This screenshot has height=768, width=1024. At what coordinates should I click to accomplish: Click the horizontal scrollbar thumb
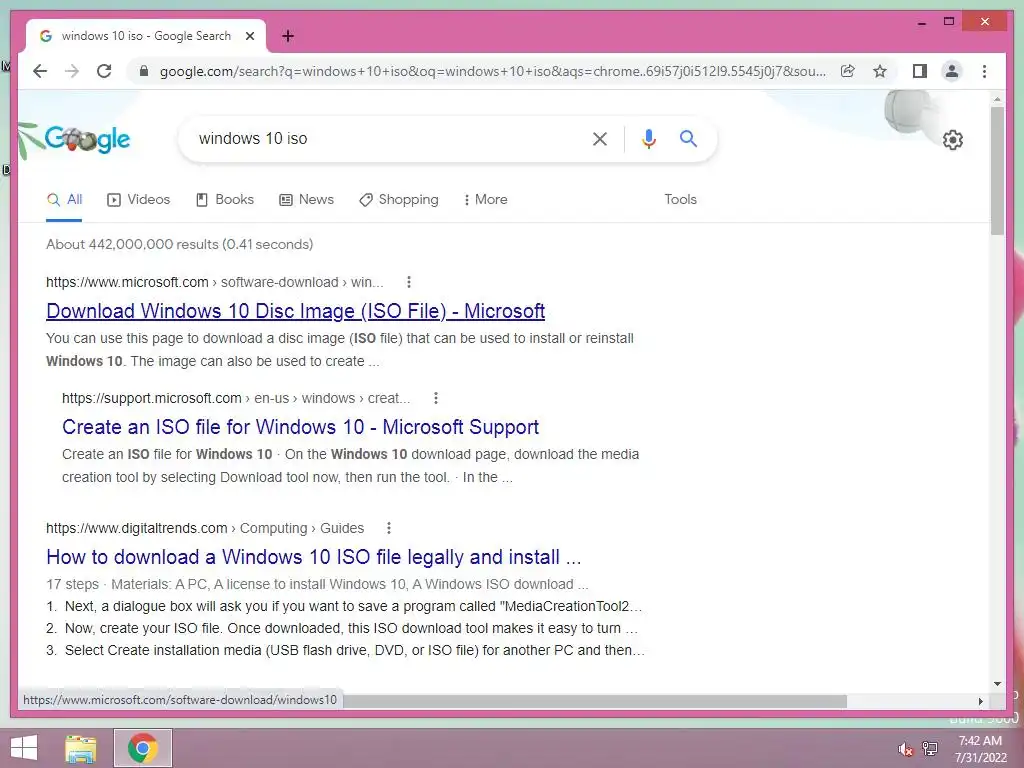click(x=594, y=701)
